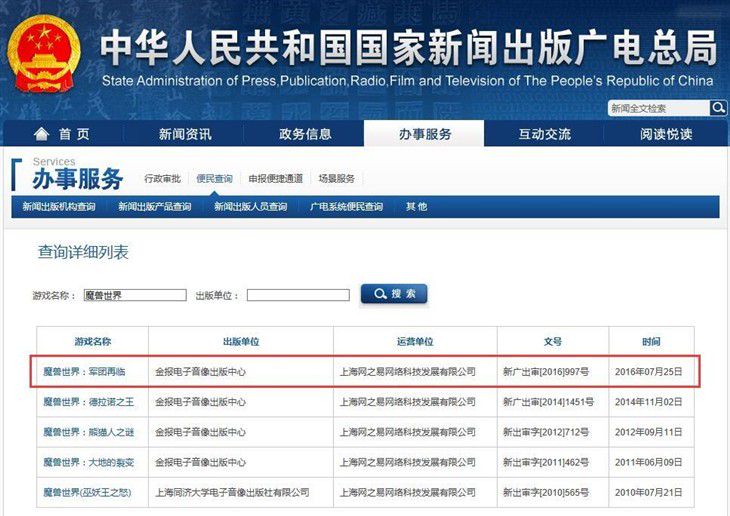This screenshot has width=730, height=516.
Task: Open the 政务信息 menu
Action: point(305,134)
